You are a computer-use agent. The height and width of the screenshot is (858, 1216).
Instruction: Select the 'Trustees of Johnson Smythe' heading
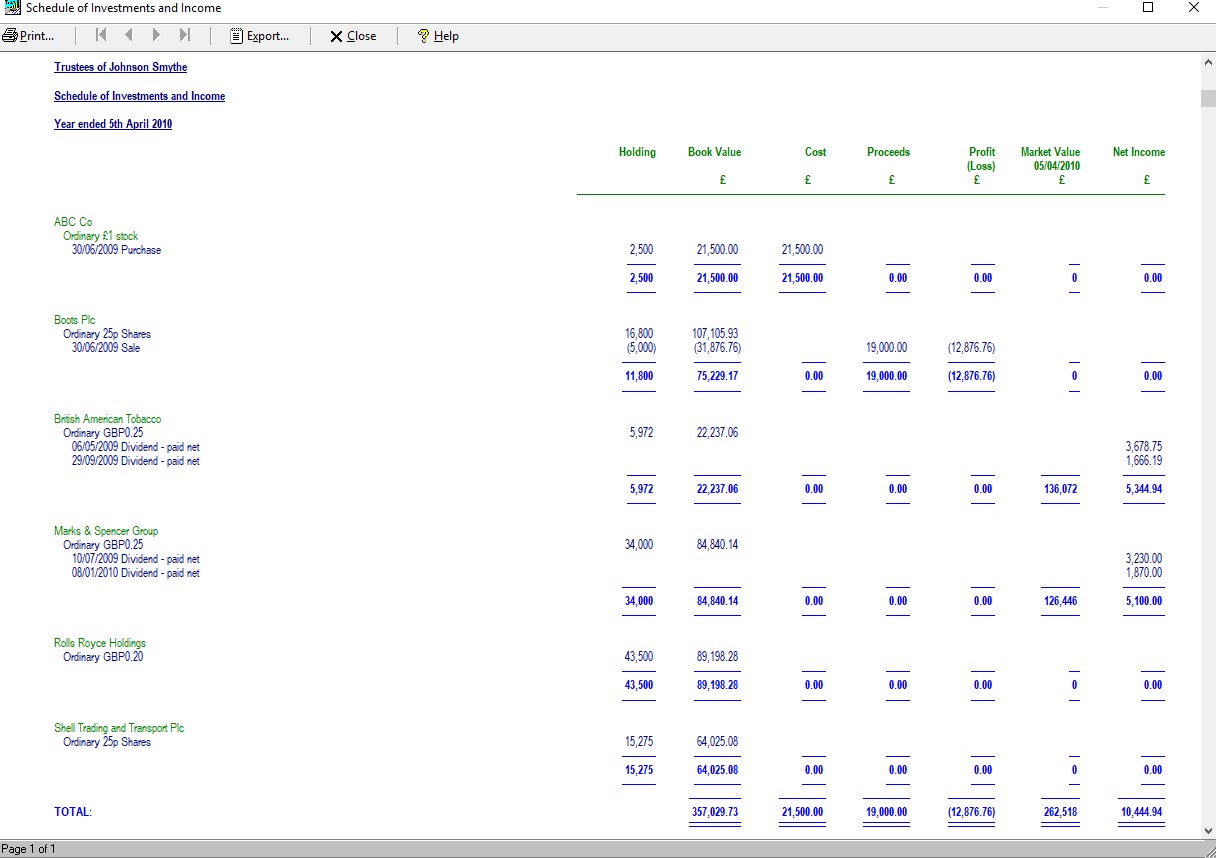[x=120, y=67]
